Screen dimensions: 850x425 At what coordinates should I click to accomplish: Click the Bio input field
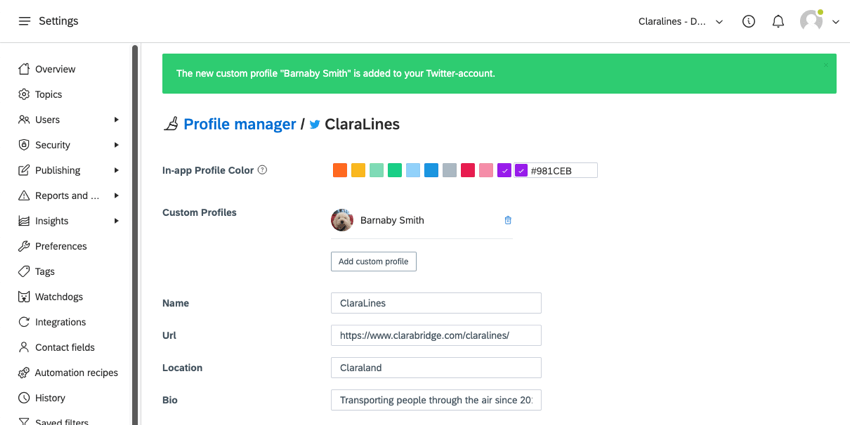tap(436, 400)
